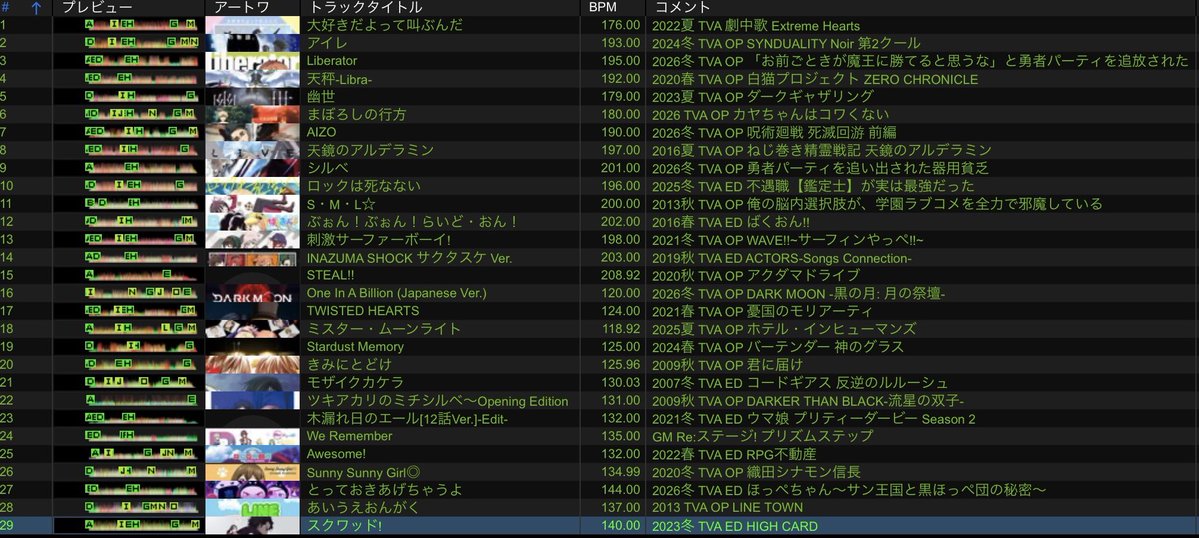Select track ツキアカリのミチシルベ〜Opening Edition
This screenshot has width=1199, height=538.
click(x=437, y=401)
